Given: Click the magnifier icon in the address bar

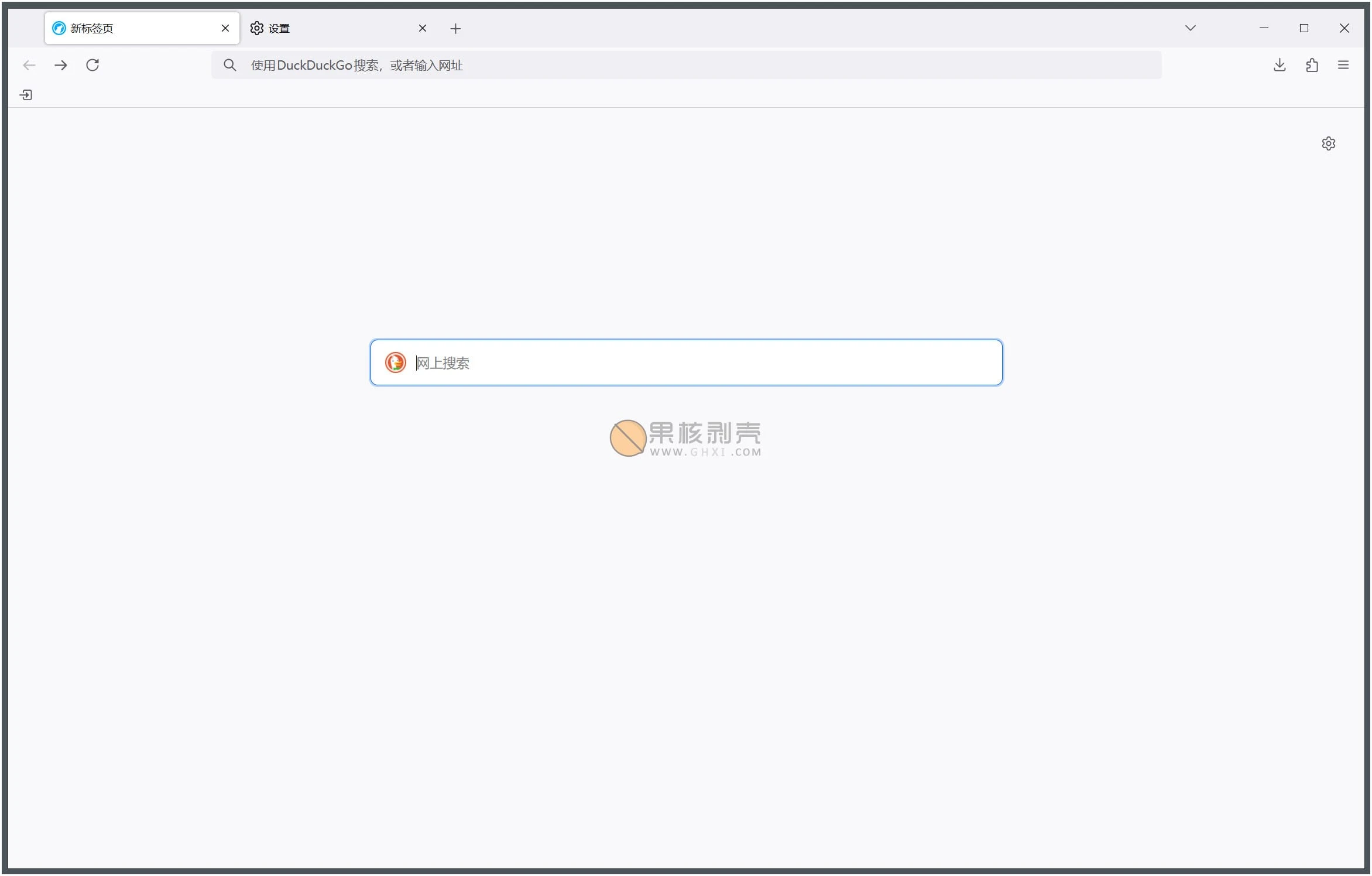Looking at the screenshot, I should point(230,65).
